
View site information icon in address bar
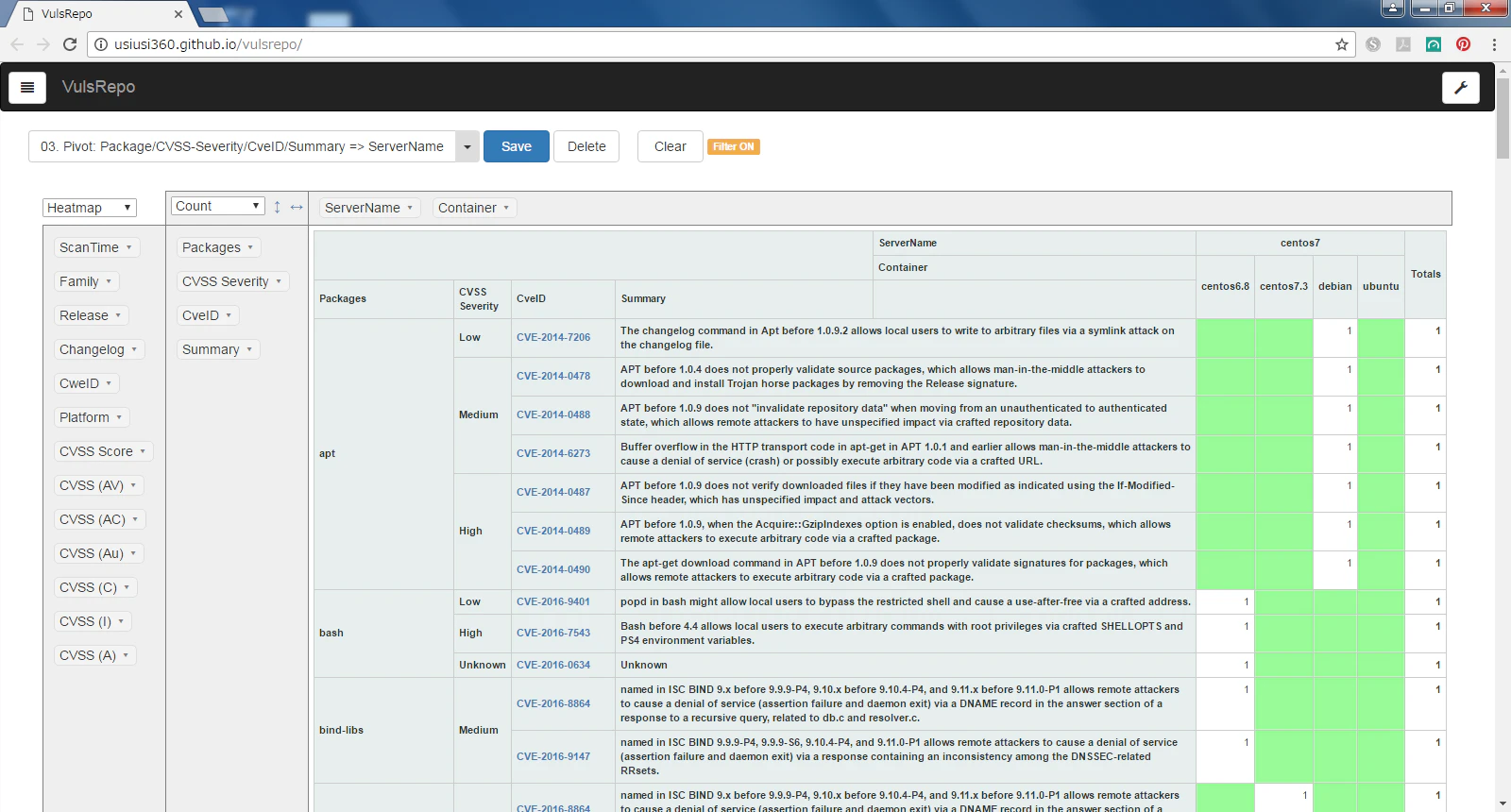(101, 44)
